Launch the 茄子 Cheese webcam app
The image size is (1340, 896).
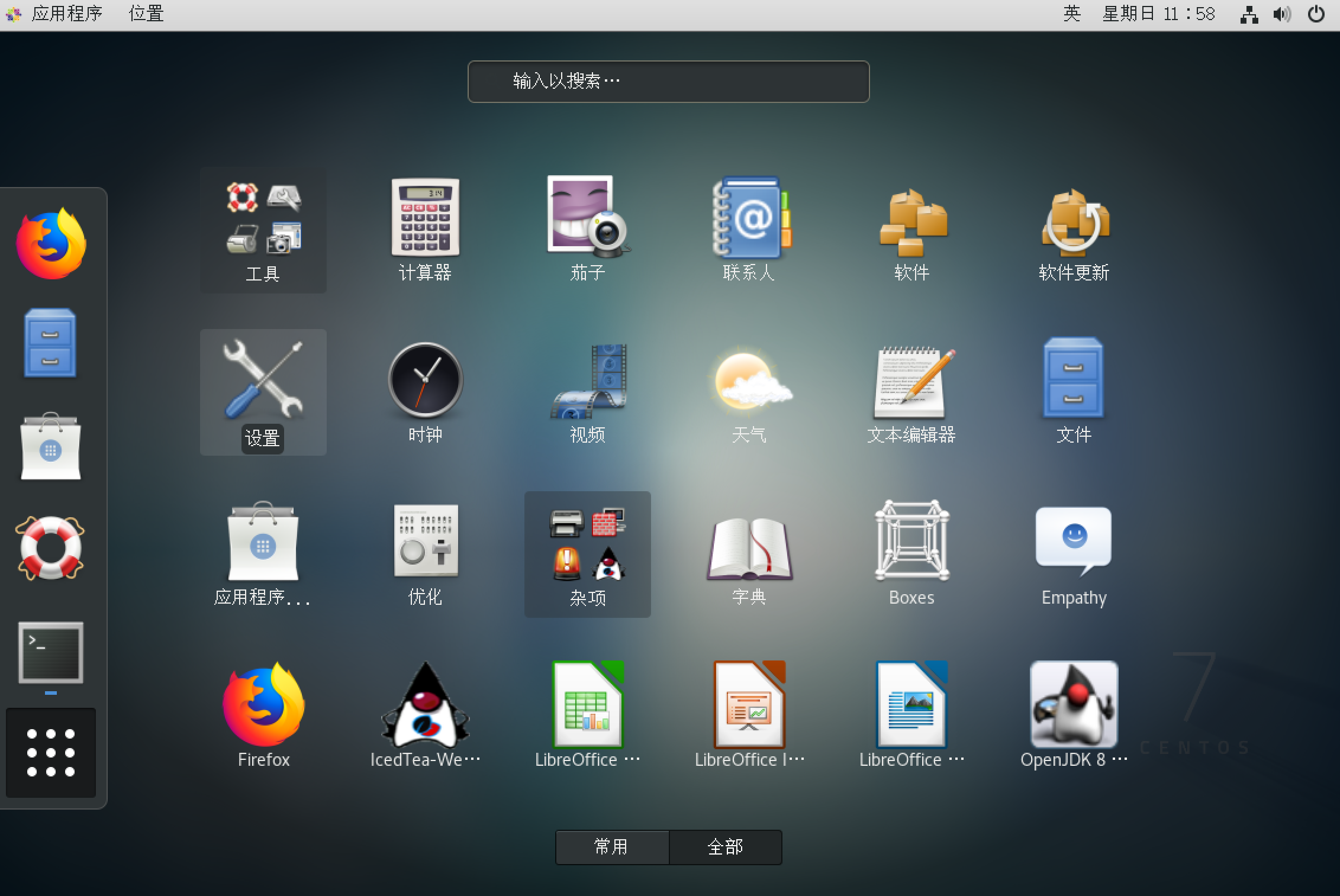587,218
